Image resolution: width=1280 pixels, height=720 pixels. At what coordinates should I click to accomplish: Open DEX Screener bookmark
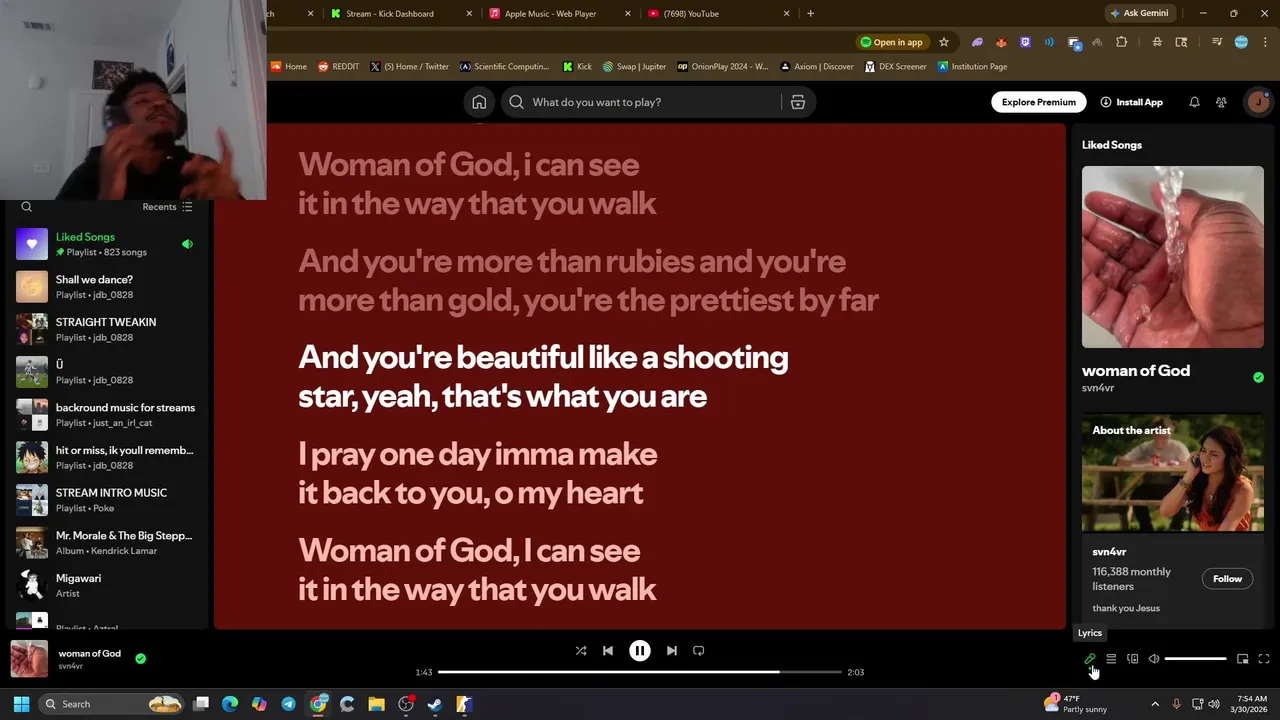coord(895,67)
